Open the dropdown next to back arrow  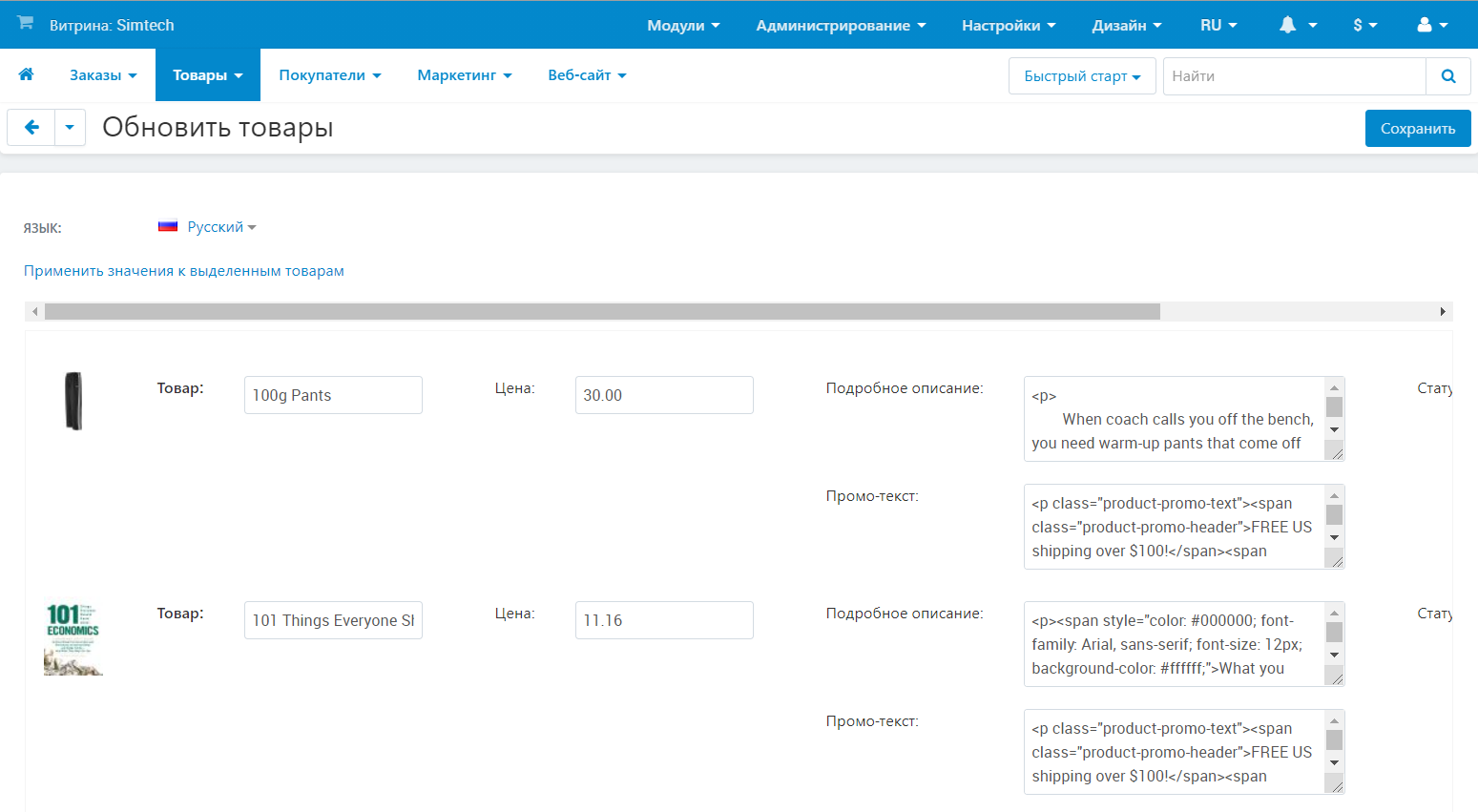tap(70, 127)
